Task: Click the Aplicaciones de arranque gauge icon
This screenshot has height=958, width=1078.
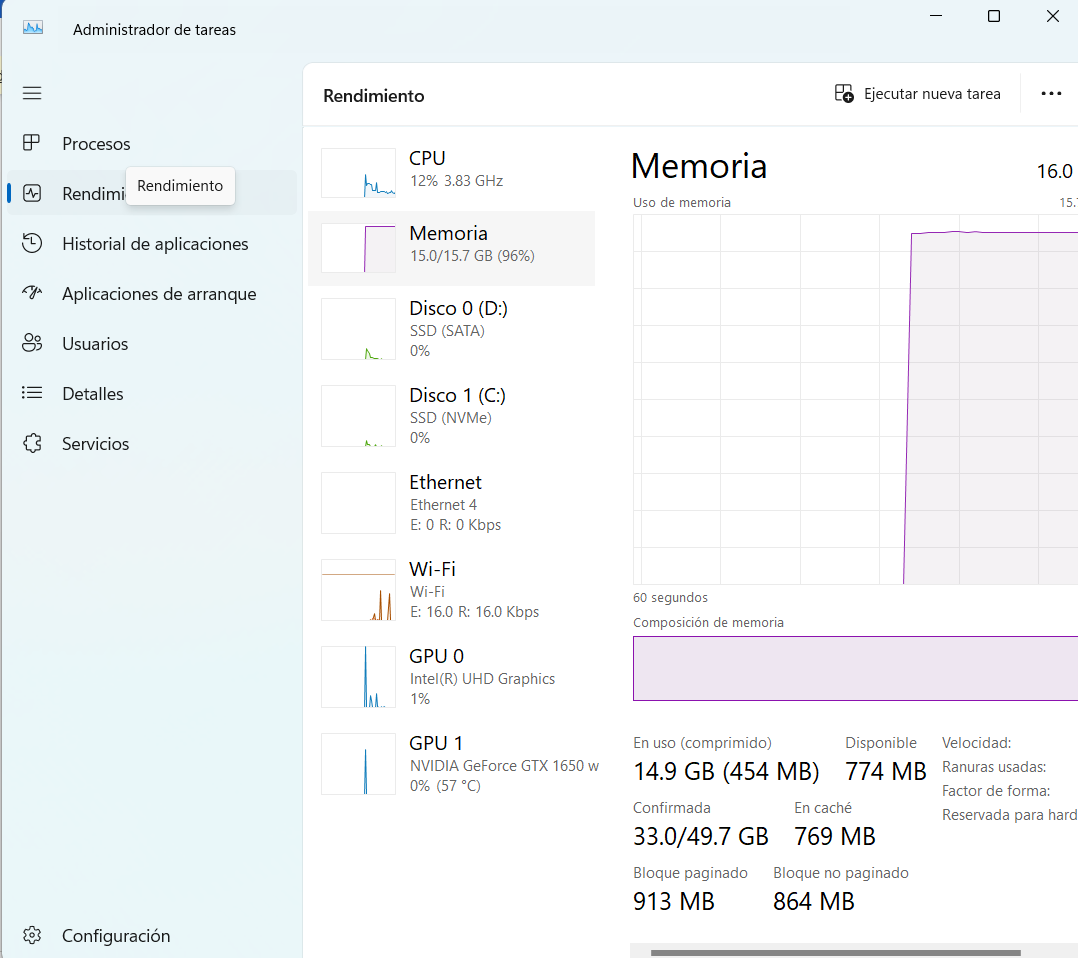Action: [x=32, y=293]
